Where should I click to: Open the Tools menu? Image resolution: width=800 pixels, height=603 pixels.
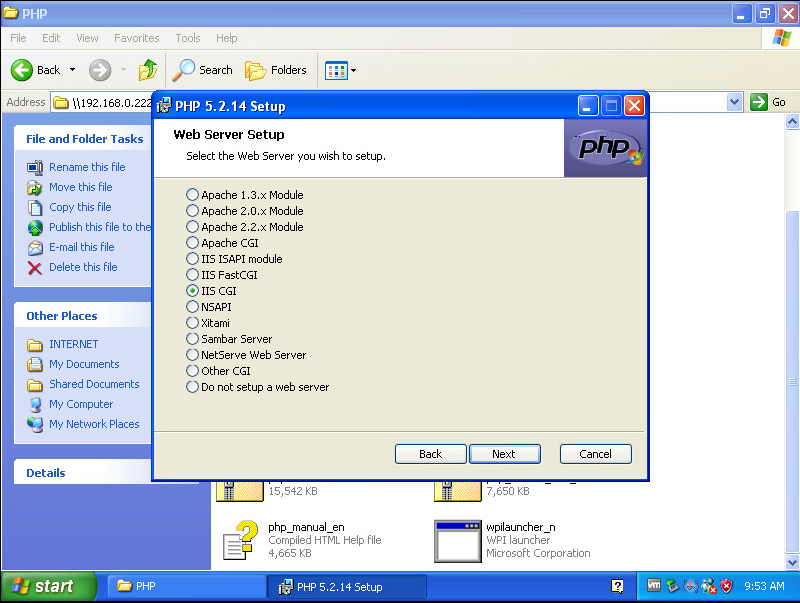[188, 38]
